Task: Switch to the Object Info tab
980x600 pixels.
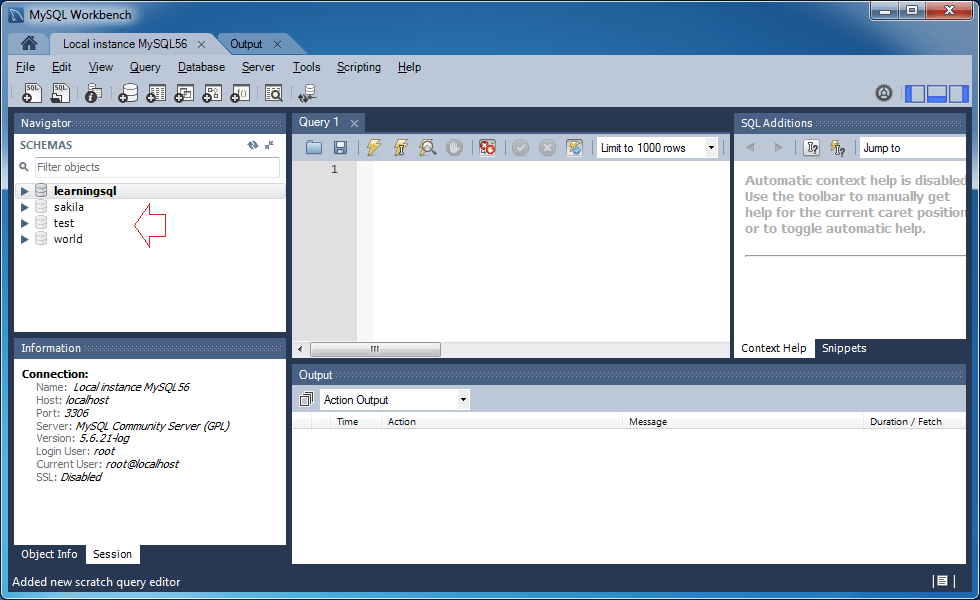Action: pyautogui.click(x=49, y=554)
